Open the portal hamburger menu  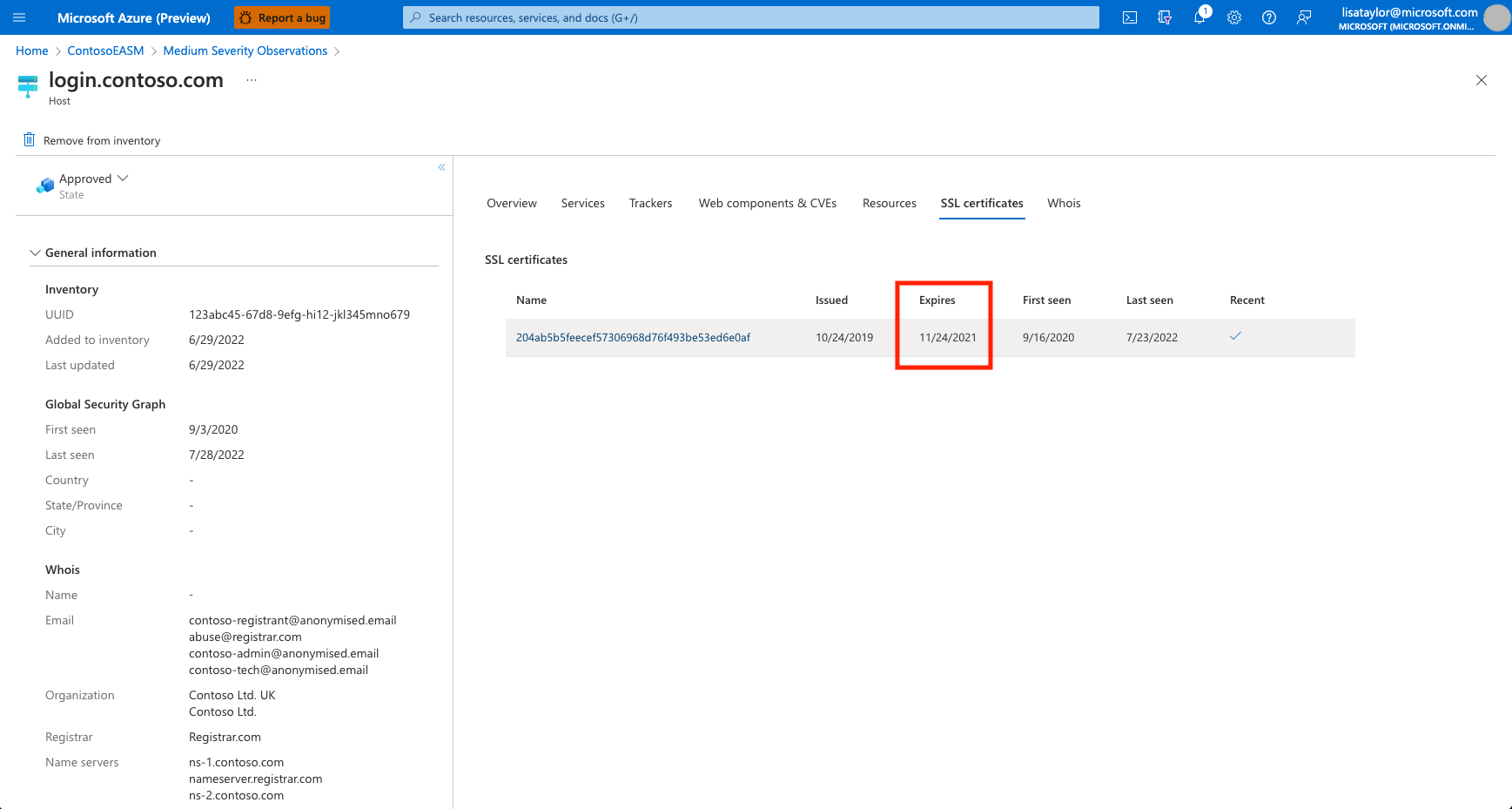coord(18,17)
